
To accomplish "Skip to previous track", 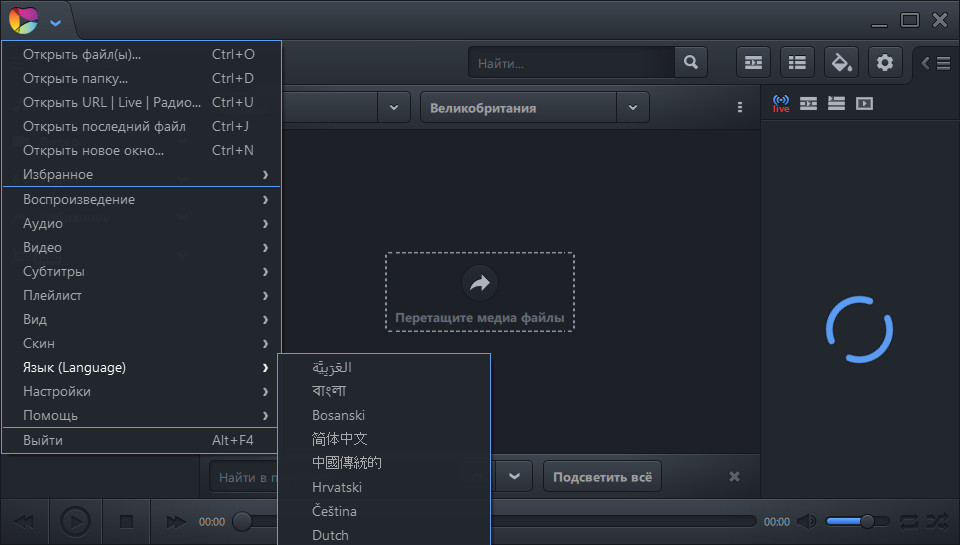I will (x=24, y=522).
